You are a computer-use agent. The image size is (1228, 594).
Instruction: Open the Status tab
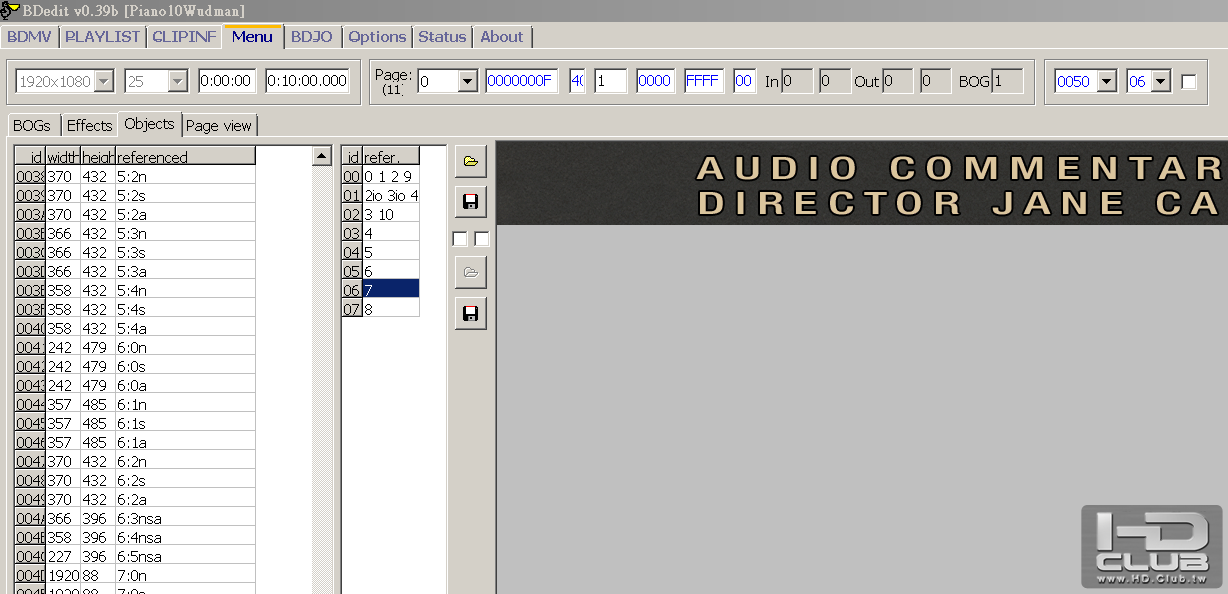pos(442,37)
